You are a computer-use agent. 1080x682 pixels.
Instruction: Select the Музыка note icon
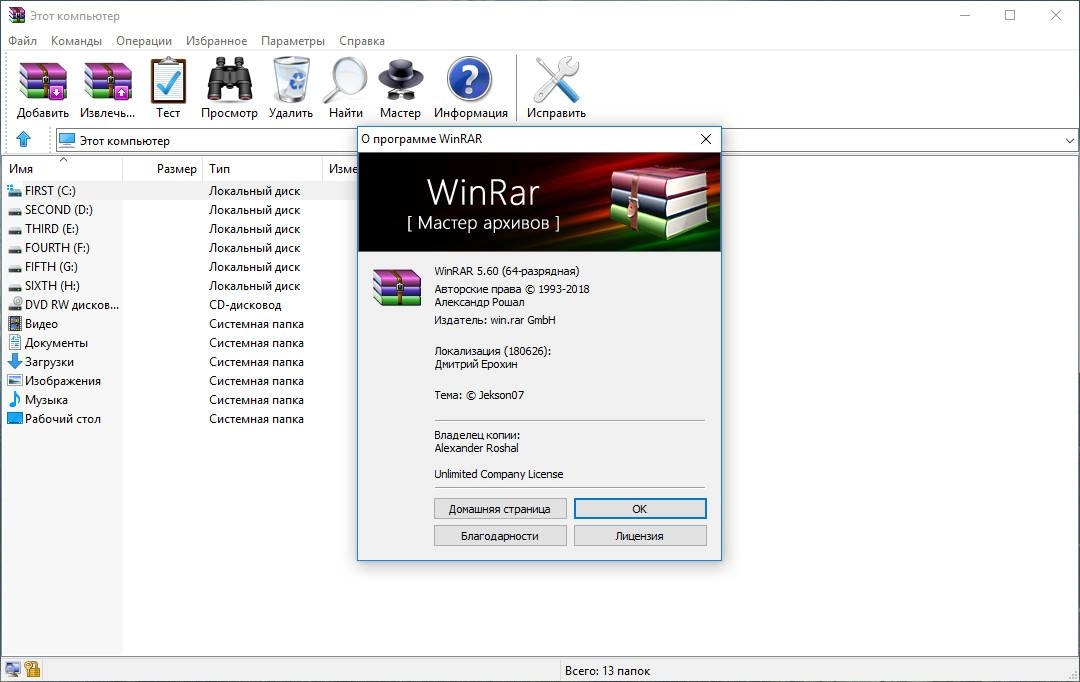click(x=14, y=399)
